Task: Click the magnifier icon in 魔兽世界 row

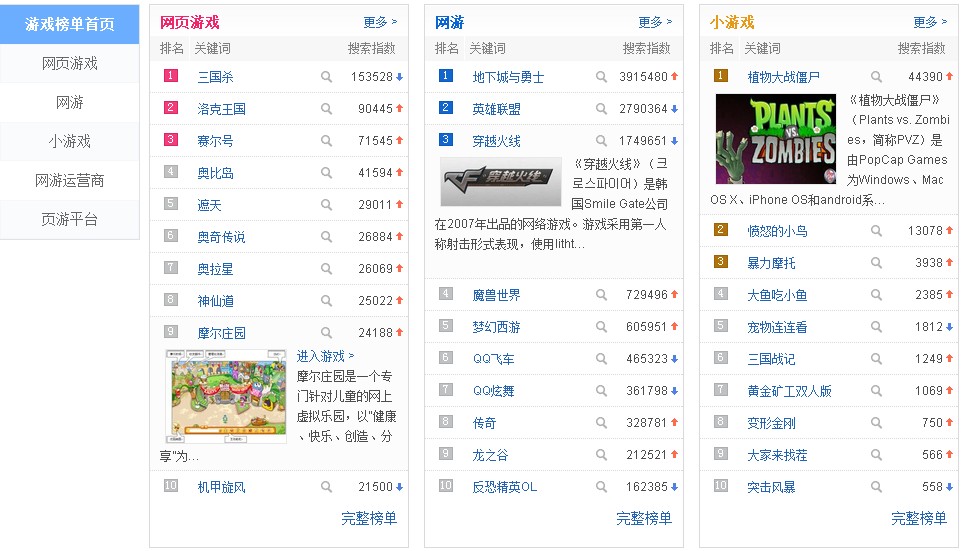Action: coord(601,295)
